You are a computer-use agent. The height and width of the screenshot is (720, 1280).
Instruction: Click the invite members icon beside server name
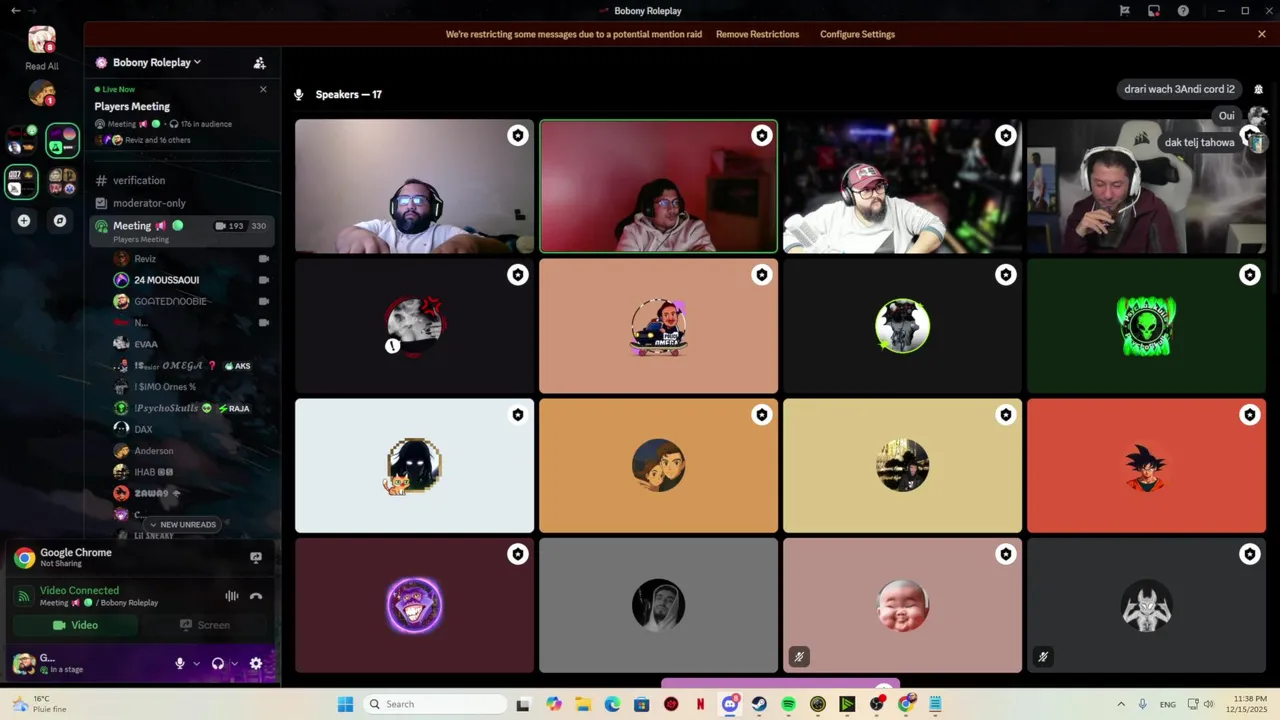260,63
